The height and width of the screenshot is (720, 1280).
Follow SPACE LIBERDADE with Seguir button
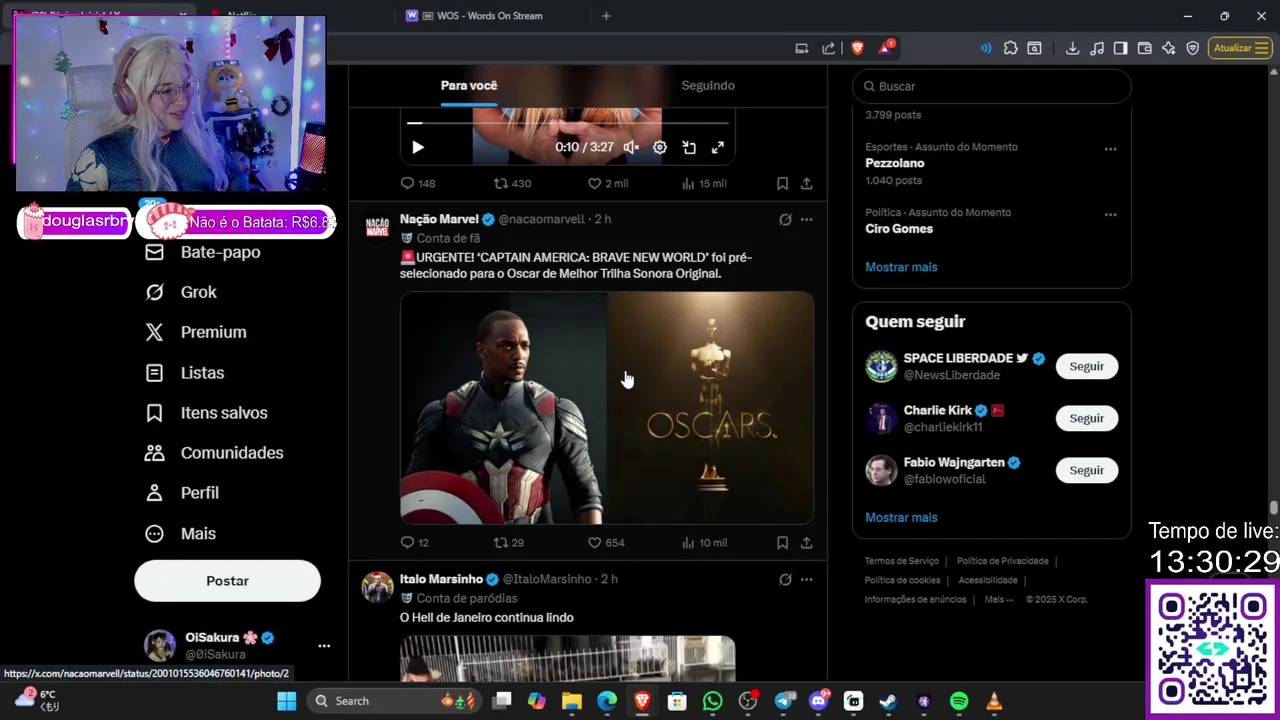1087,366
